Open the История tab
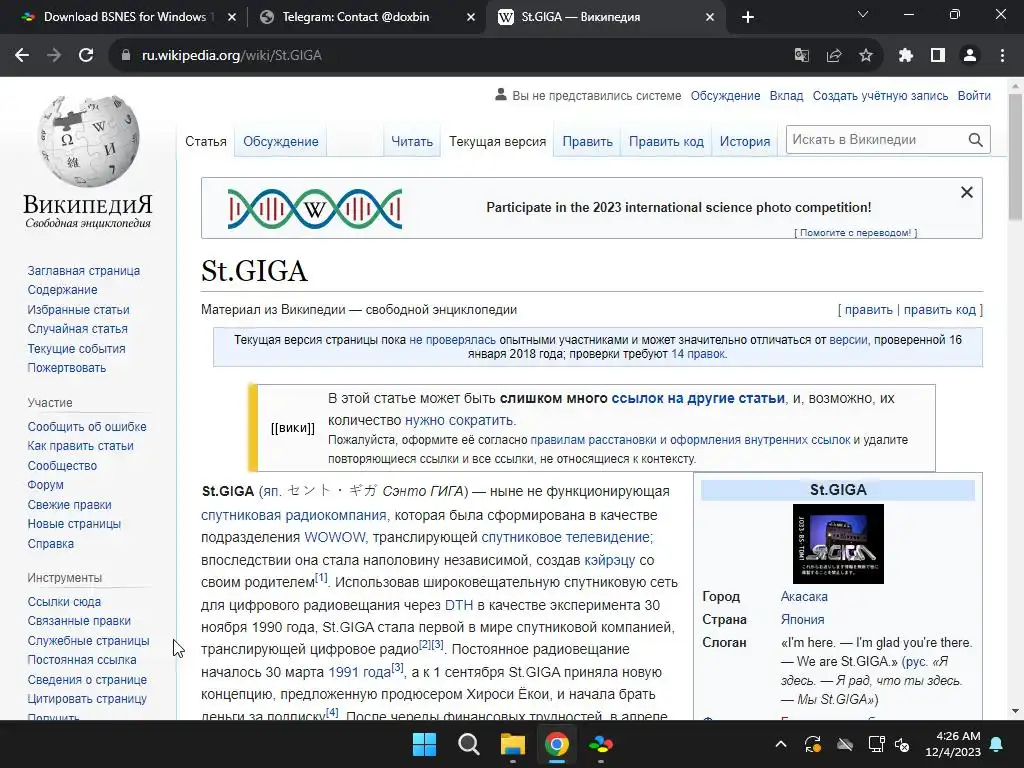 click(745, 142)
